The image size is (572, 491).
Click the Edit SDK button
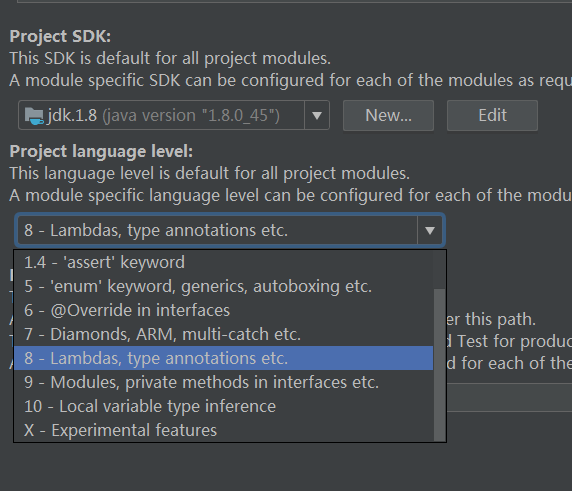pos(492,116)
